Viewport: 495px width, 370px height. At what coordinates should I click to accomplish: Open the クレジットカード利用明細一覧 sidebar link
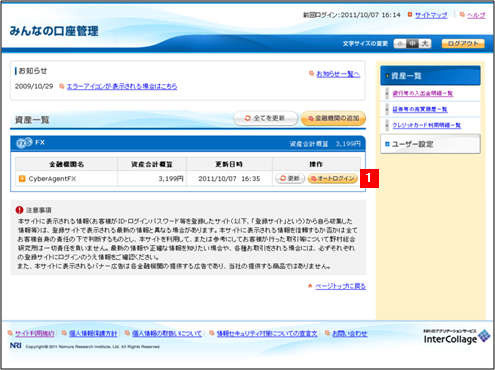426,125
